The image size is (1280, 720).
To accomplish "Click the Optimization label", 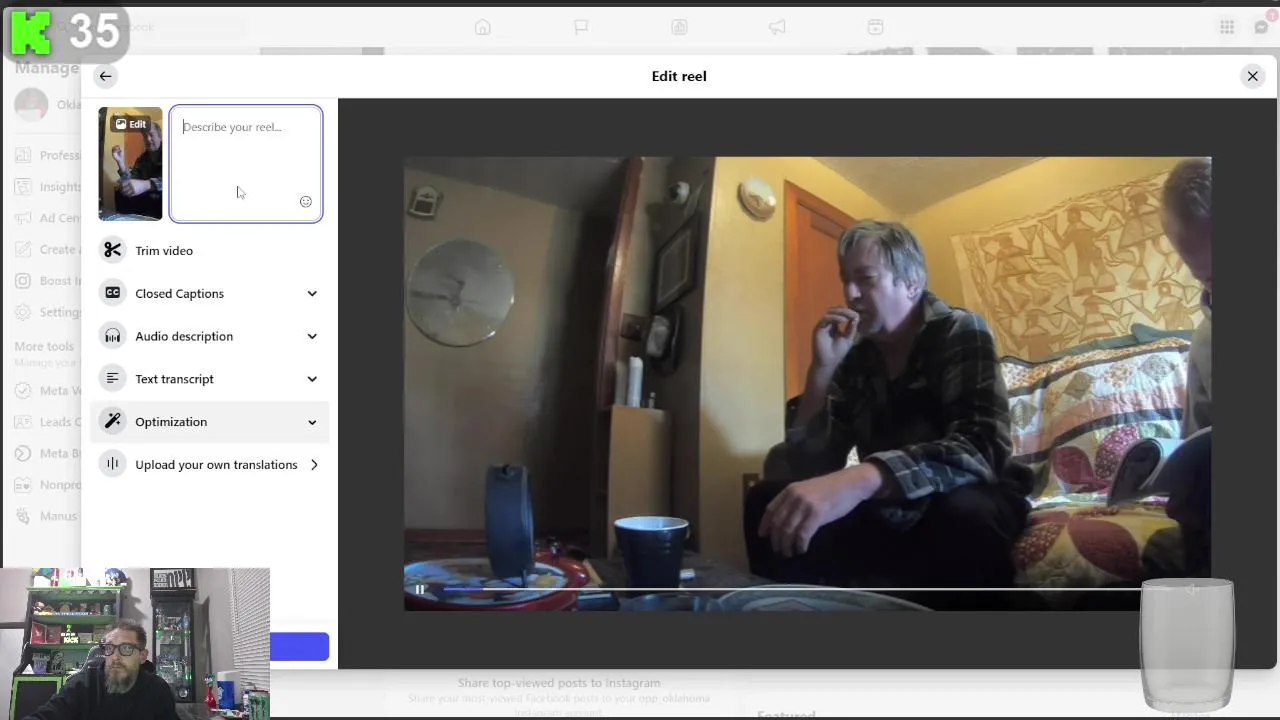I will [x=171, y=422].
